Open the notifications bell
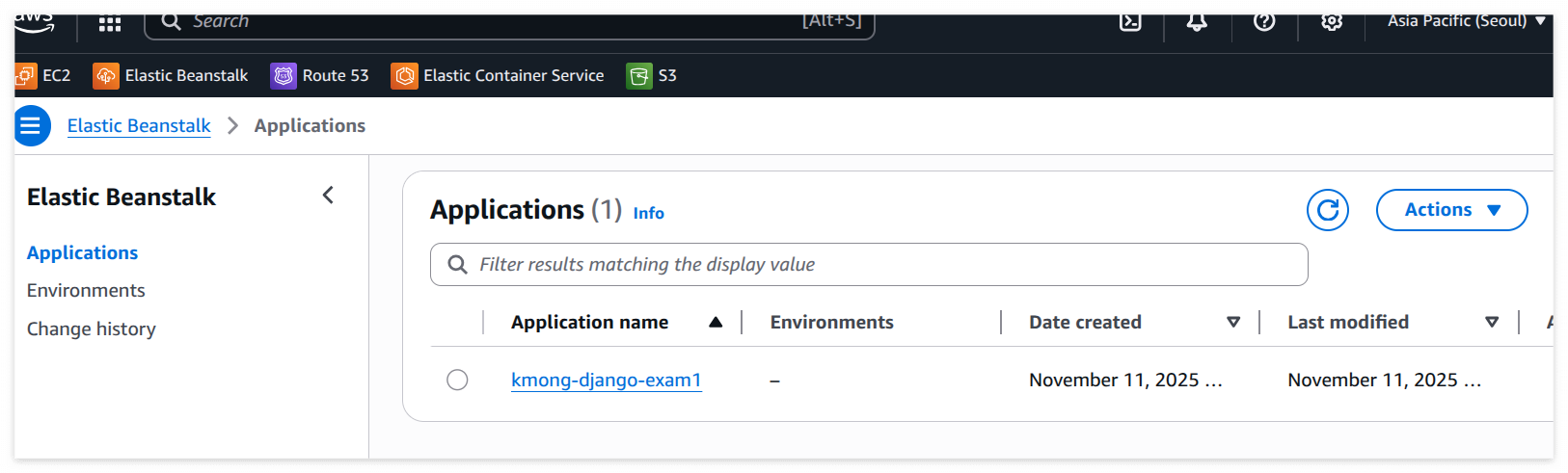 pyautogui.click(x=1197, y=22)
